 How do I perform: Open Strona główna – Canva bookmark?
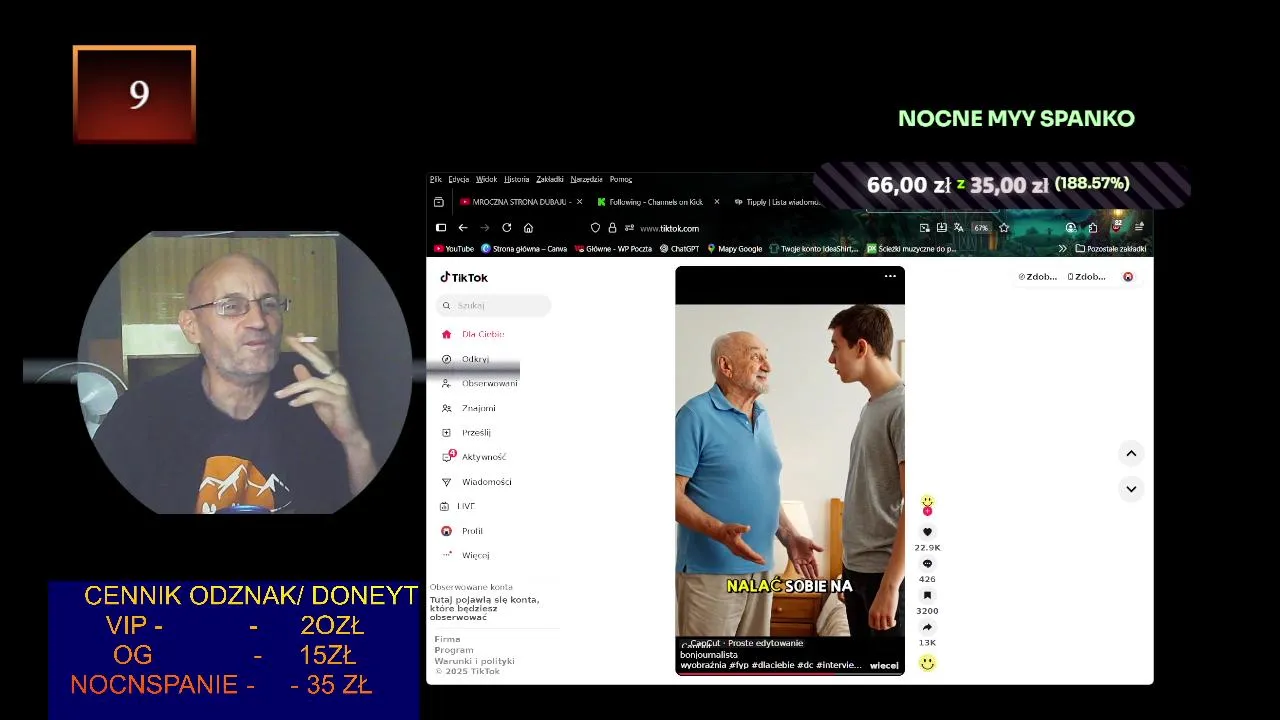pos(524,249)
